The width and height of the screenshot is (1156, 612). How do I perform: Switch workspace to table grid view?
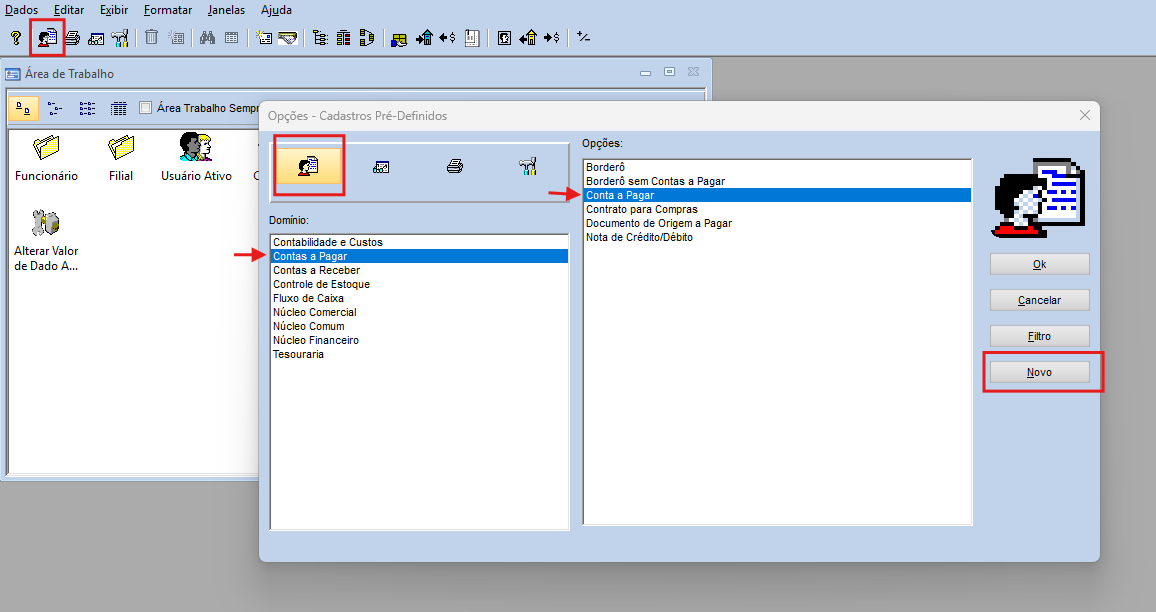pyautogui.click(x=119, y=108)
